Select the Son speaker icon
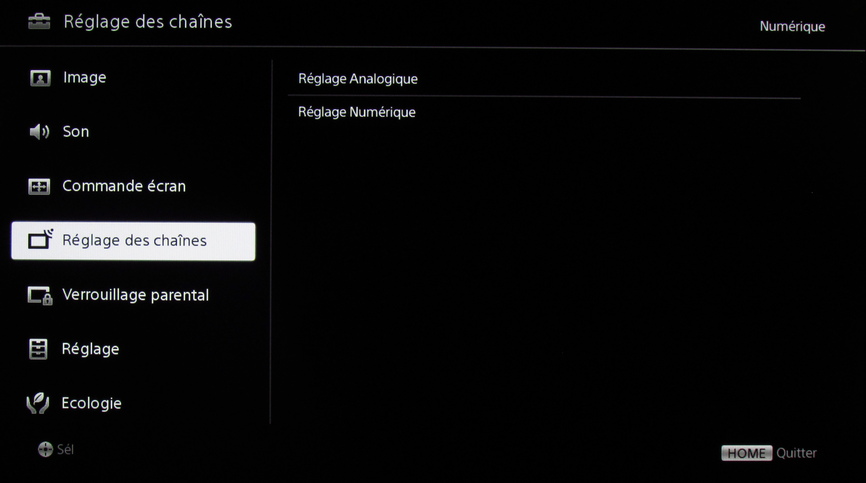The height and width of the screenshot is (483, 866). [x=39, y=131]
